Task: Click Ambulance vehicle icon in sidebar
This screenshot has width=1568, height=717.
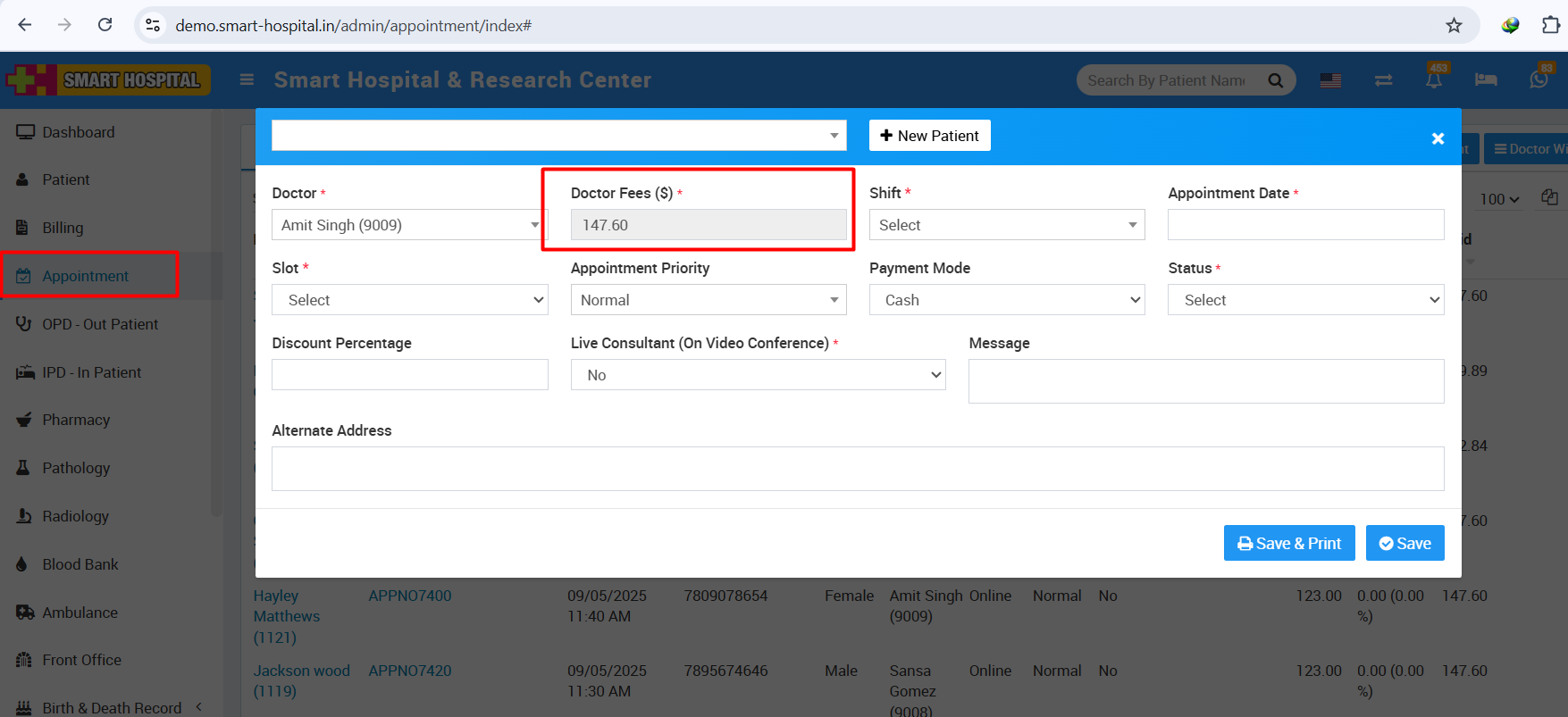Action: tap(25, 613)
